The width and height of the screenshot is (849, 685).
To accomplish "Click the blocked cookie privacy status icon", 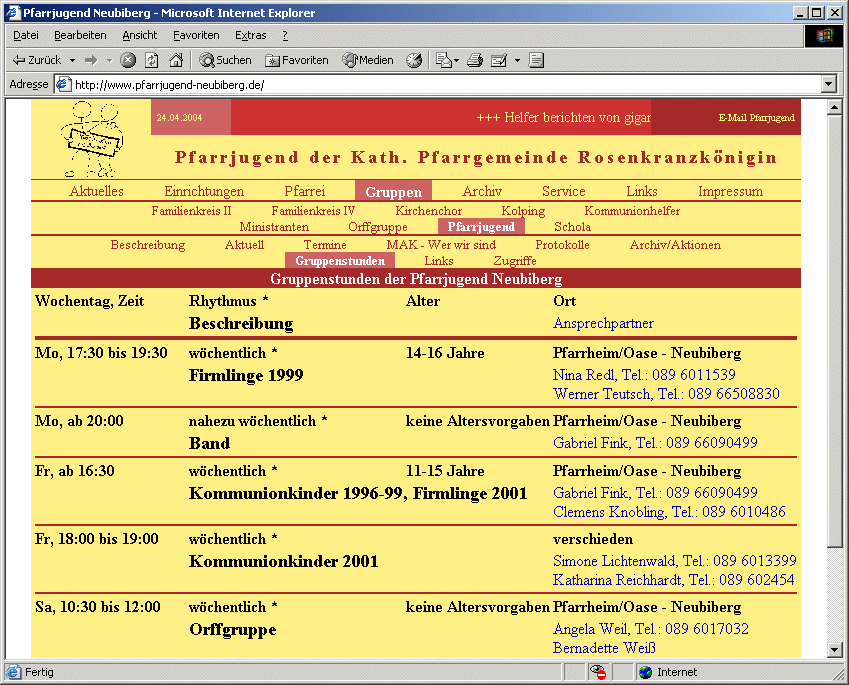I will click(598, 672).
